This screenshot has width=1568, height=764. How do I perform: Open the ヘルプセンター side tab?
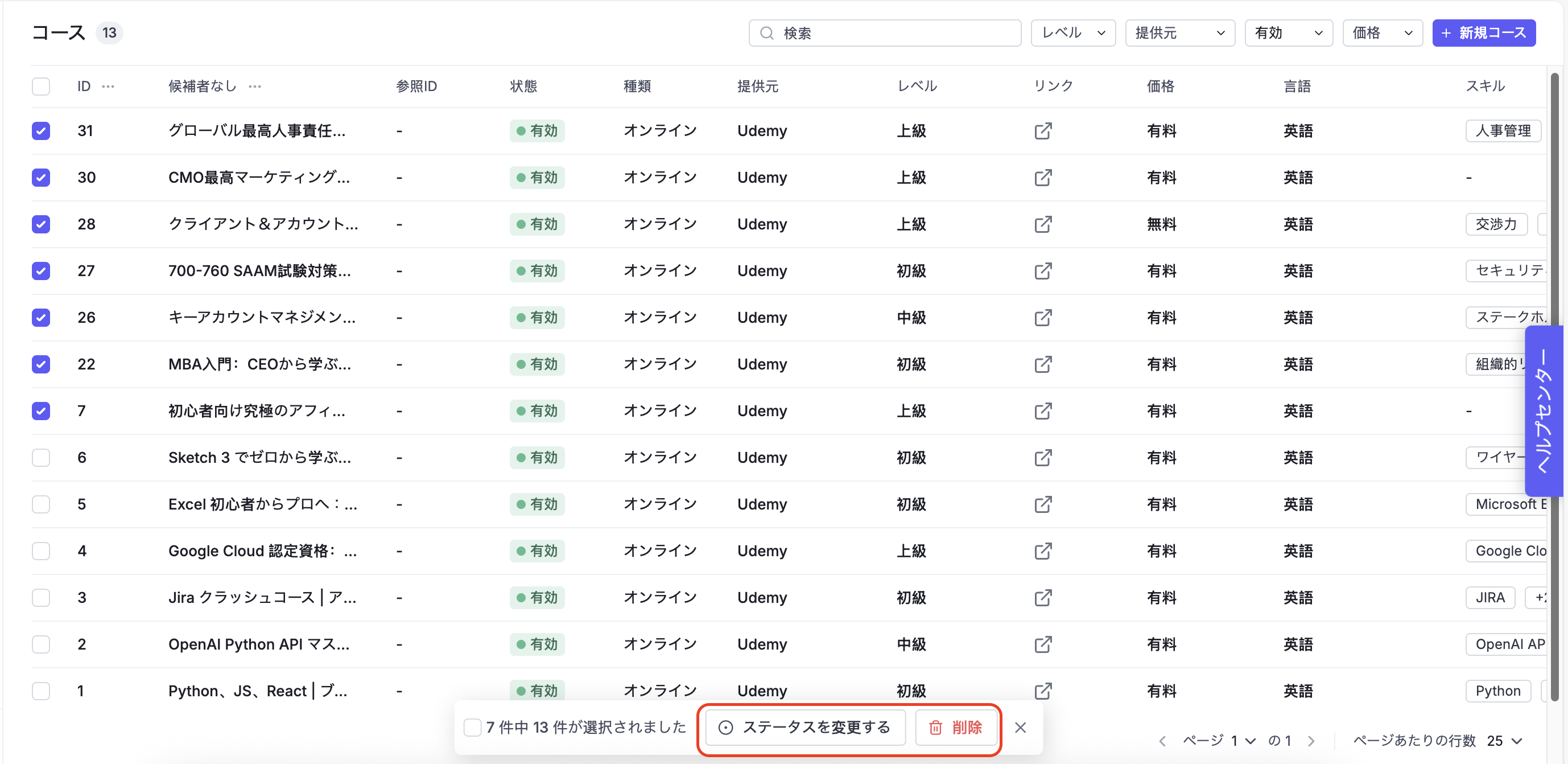pos(1545,411)
